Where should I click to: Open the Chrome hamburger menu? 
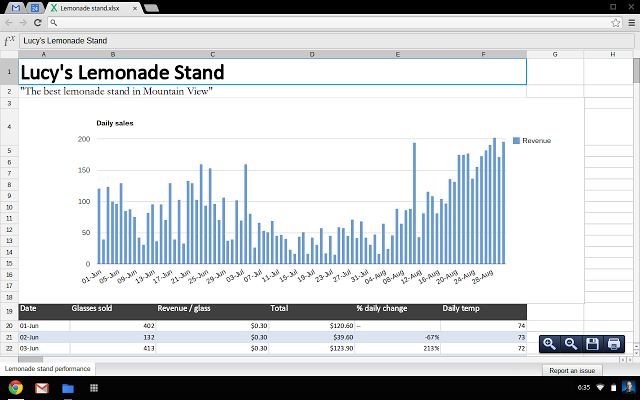[629, 21]
